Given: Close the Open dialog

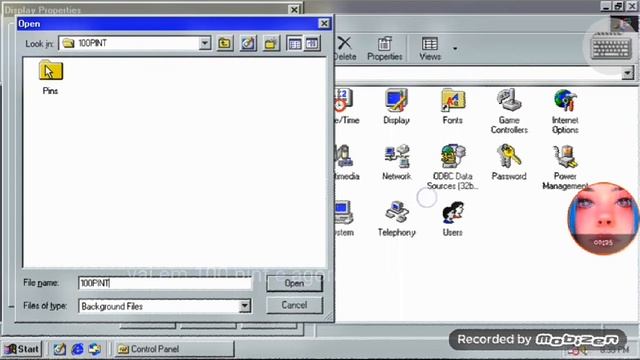Looking at the screenshot, I should click(x=324, y=24).
